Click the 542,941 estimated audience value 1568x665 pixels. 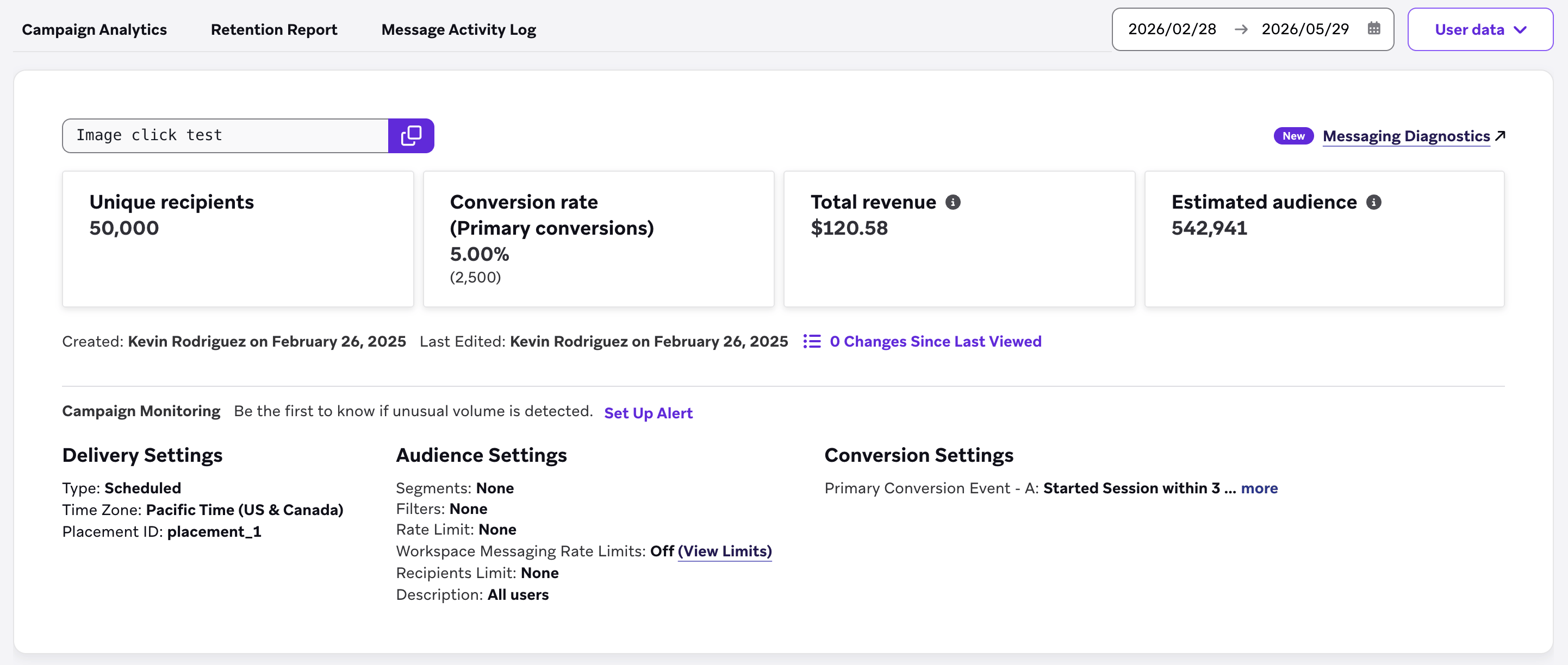pyautogui.click(x=1209, y=228)
